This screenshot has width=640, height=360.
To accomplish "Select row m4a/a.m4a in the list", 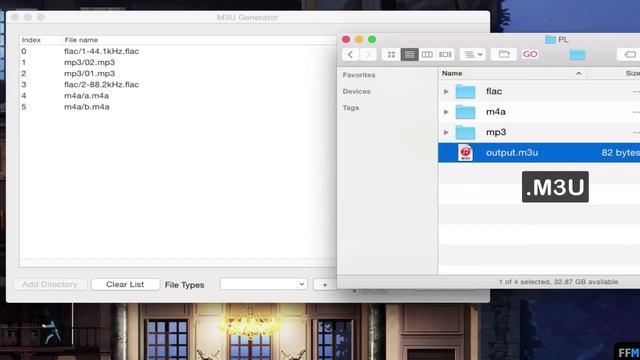I will point(178,96).
